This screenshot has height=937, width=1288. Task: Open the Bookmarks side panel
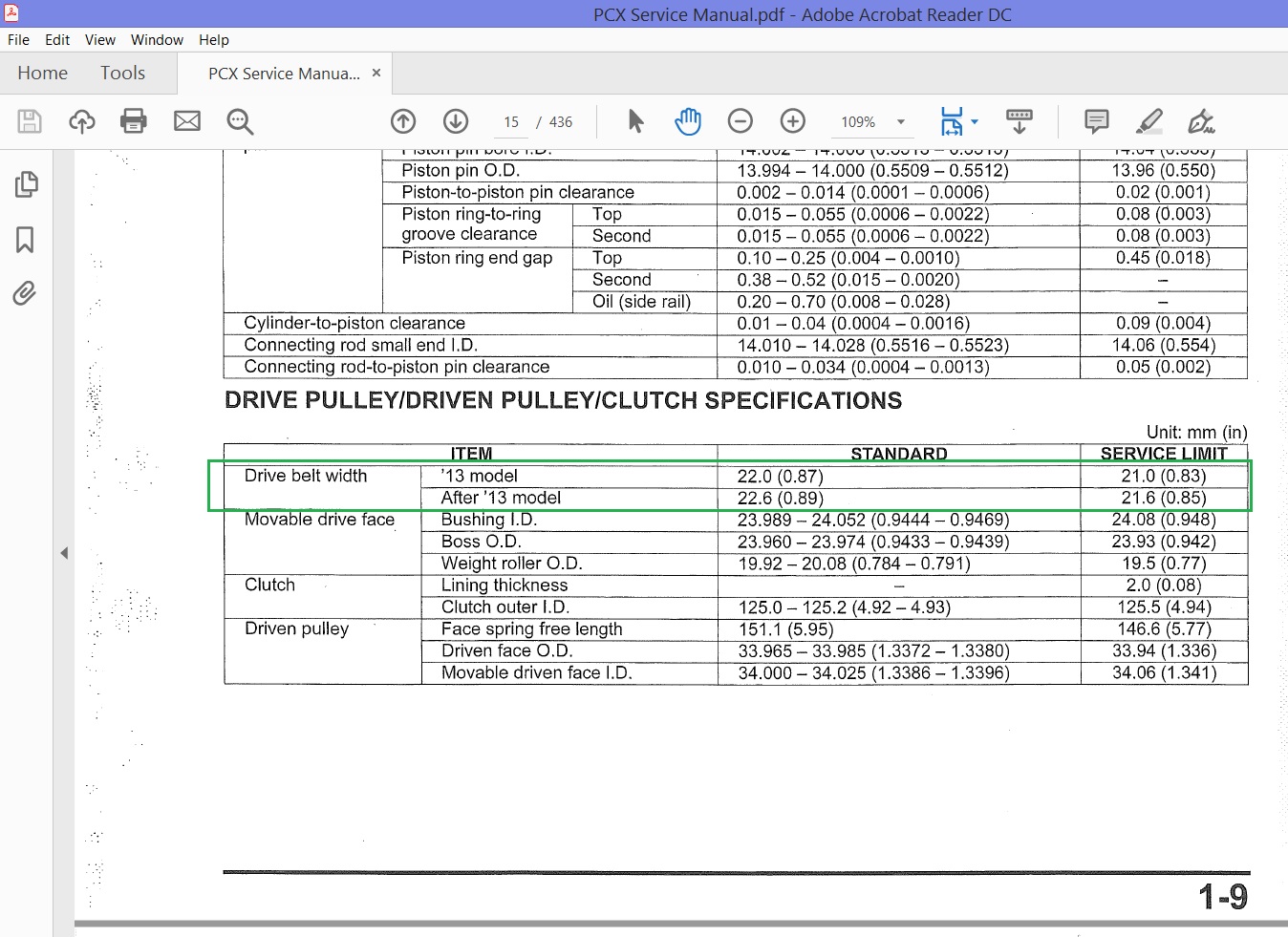[26, 240]
